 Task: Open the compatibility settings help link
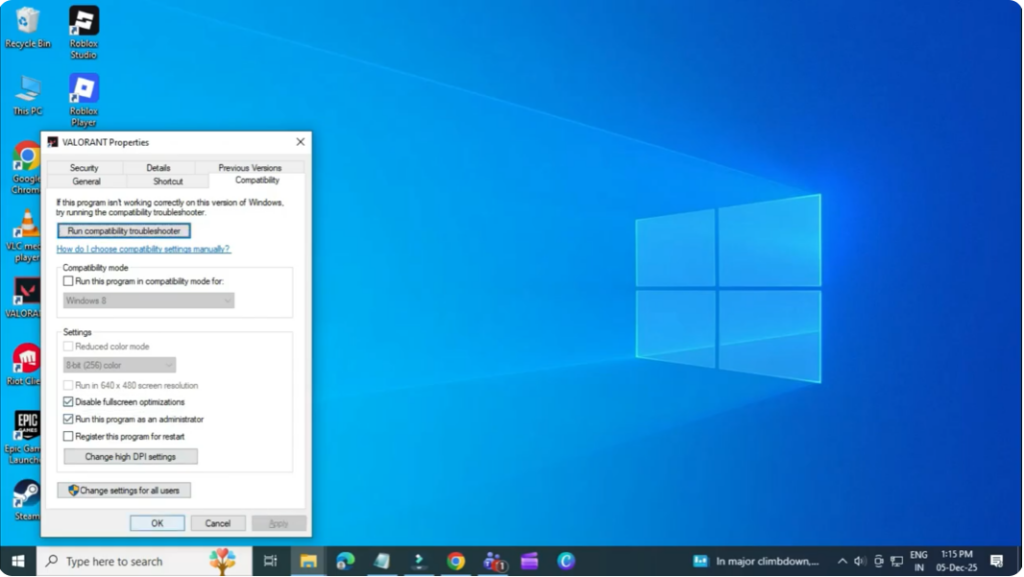click(x=144, y=248)
